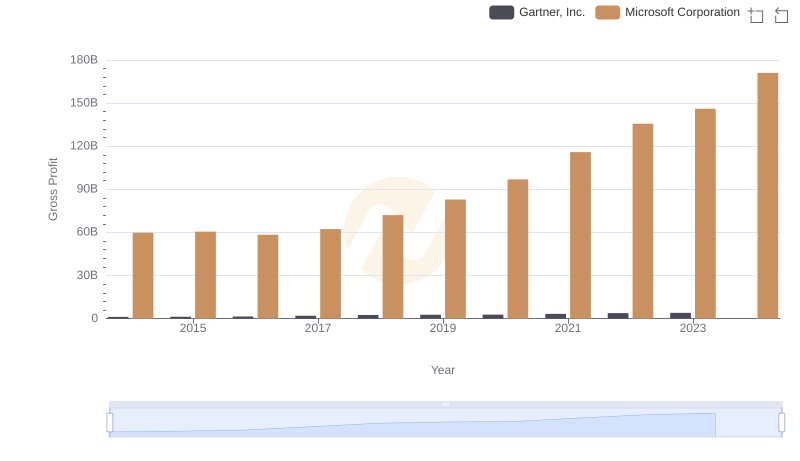This screenshot has width=800, height=461.
Task: Click the 180B y-axis label
Action: [84, 60]
